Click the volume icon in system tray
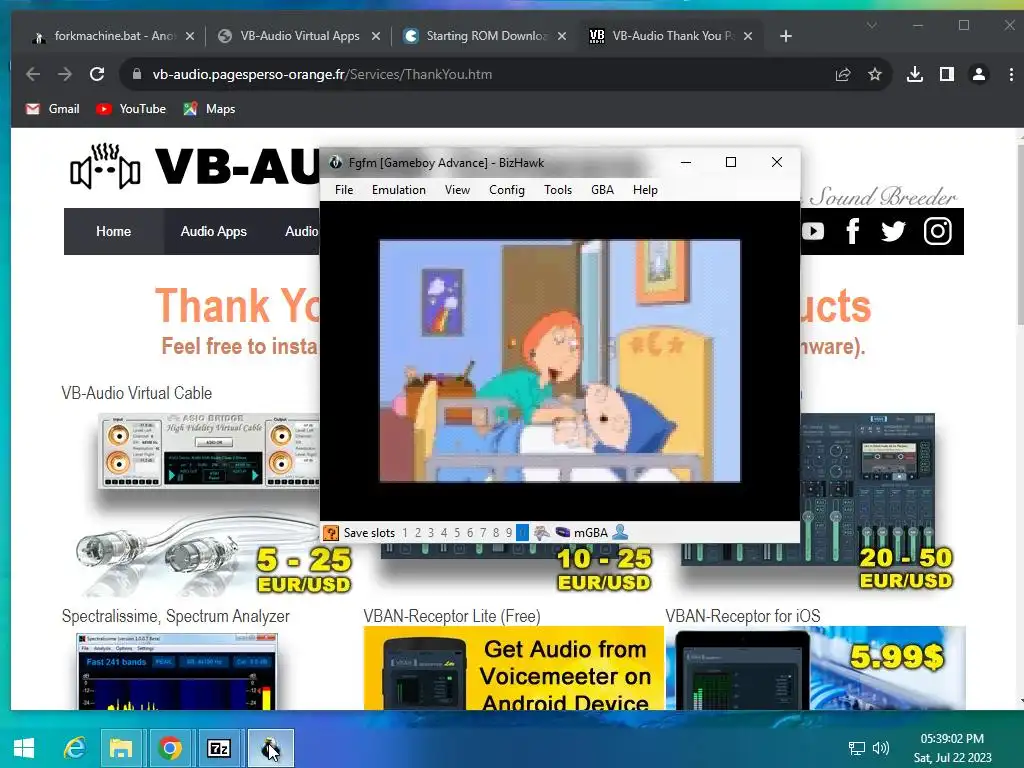Image resolution: width=1024 pixels, height=768 pixels. [881, 748]
